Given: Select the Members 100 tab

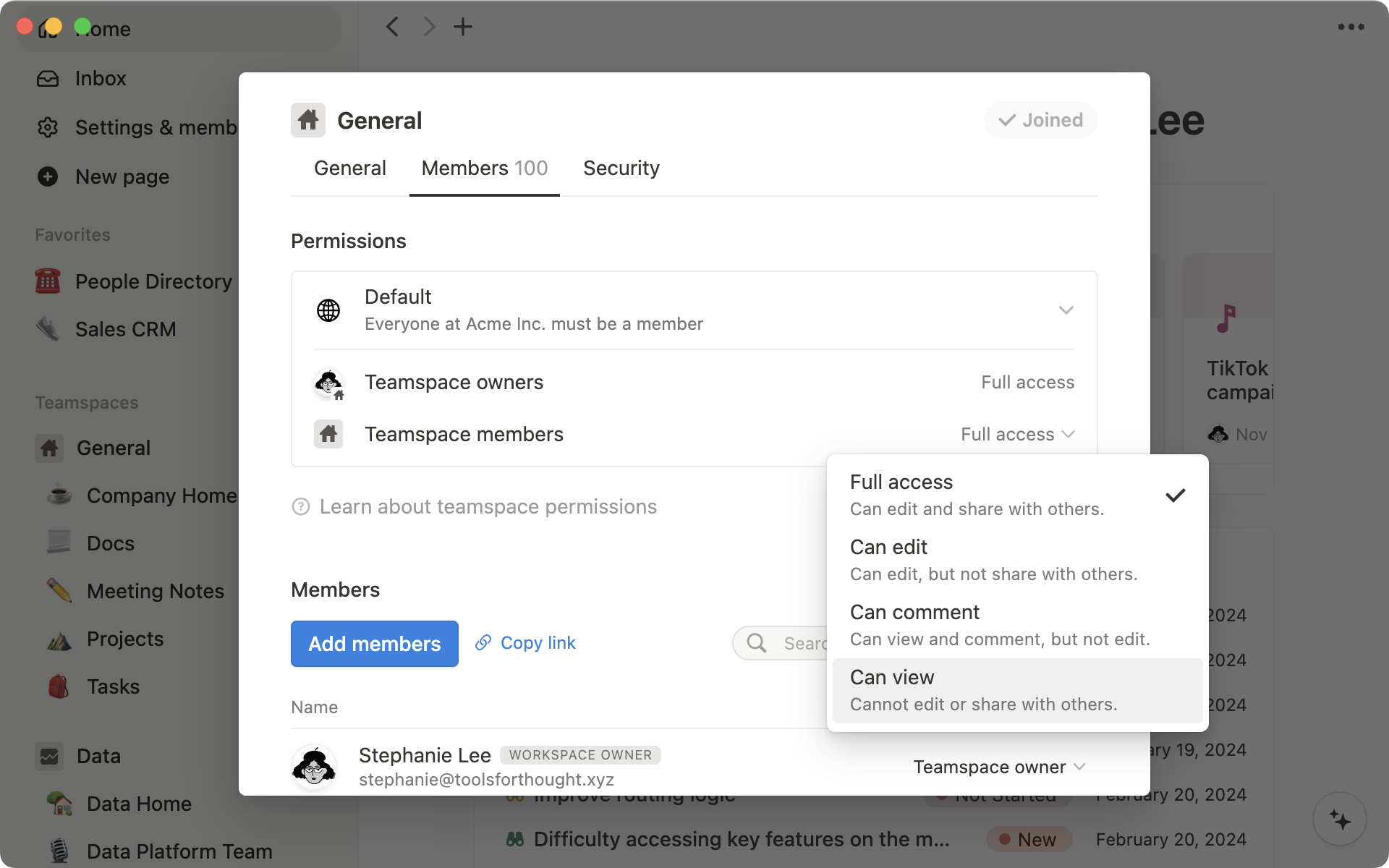Looking at the screenshot, I should click(x=485, y=168).
